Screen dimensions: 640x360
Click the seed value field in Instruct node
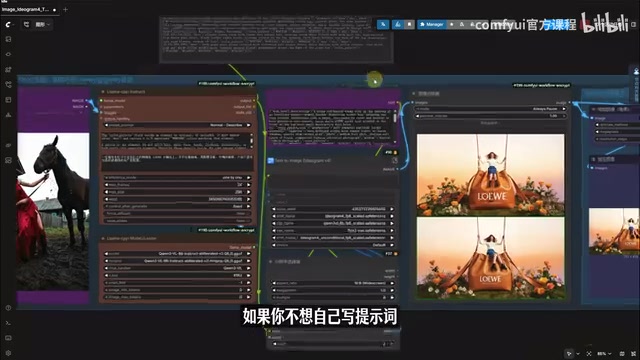pyautogui.click(x=178, y=199)
